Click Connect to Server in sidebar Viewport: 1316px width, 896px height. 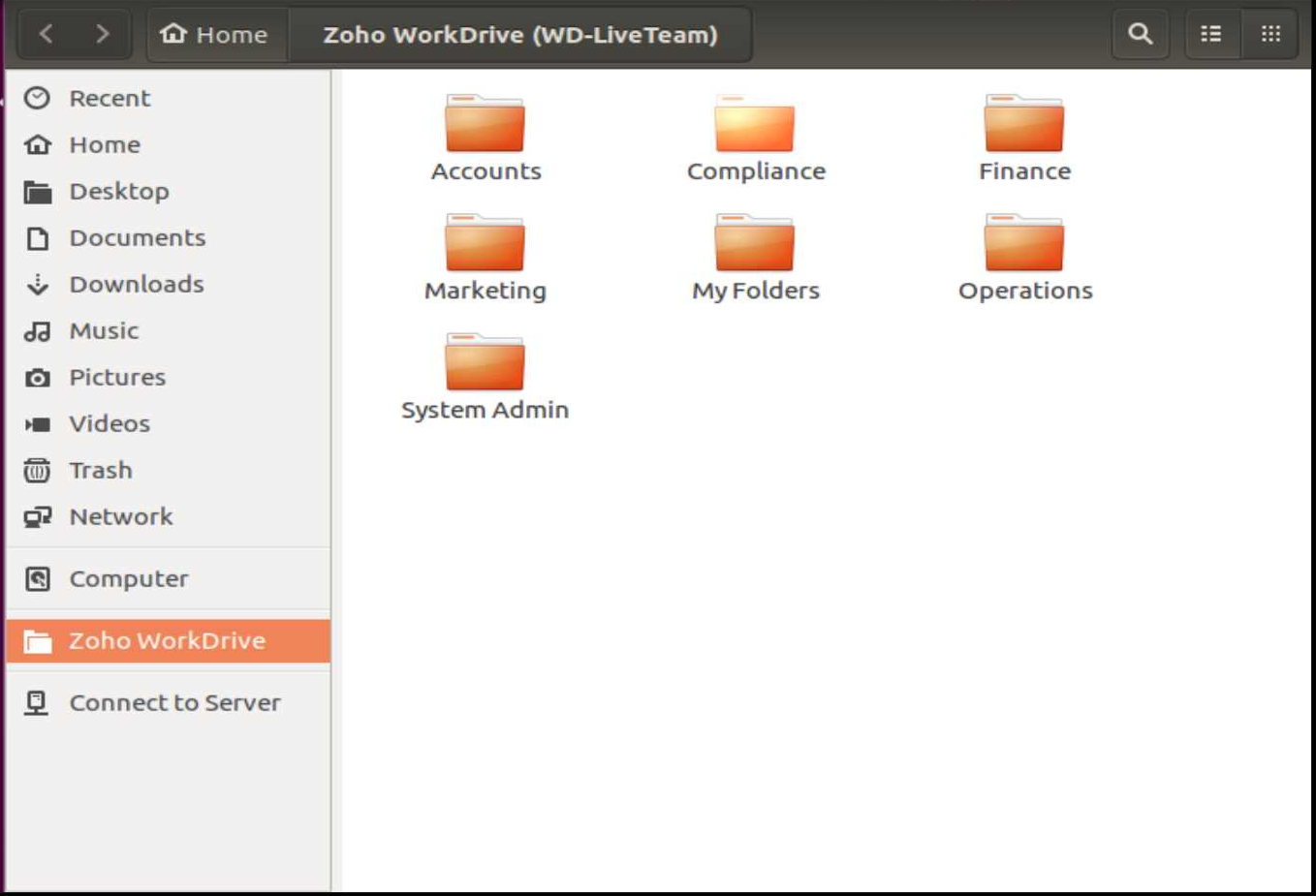pyautogui.click(x=169, y=702)
